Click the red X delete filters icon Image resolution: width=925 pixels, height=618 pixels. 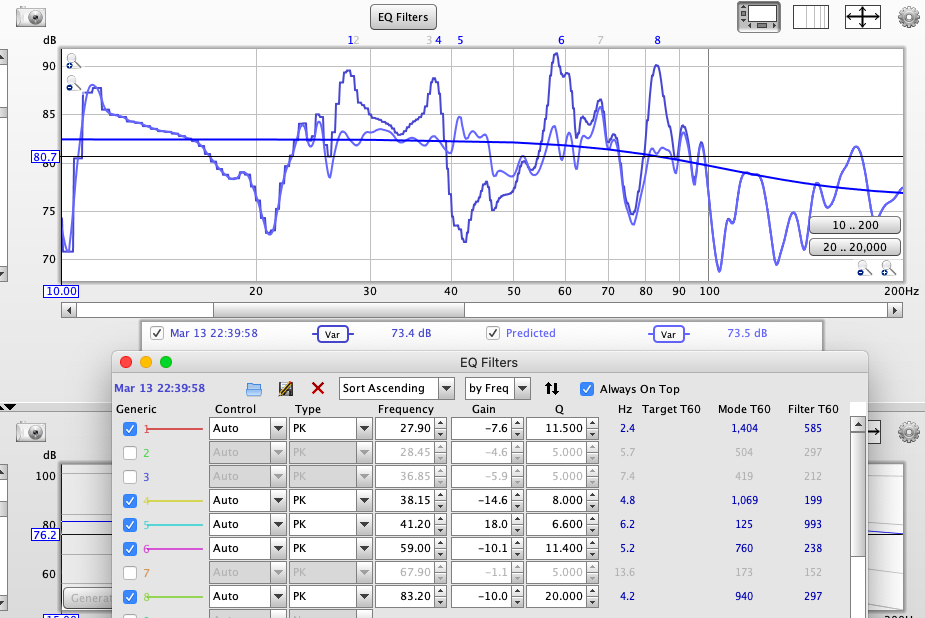tap(318, 388)
